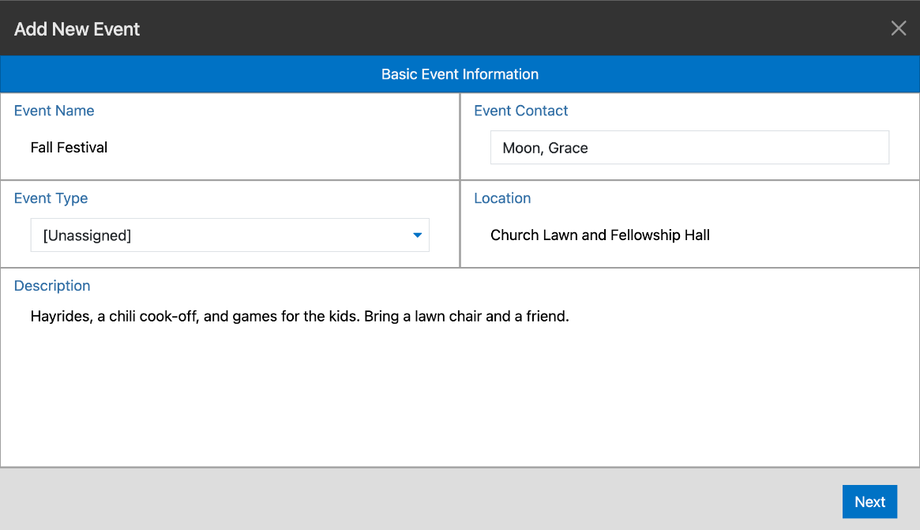Screen dimensions: 920x530
Task: Click the Fall Festival event name field
Action: coord(69,147)
